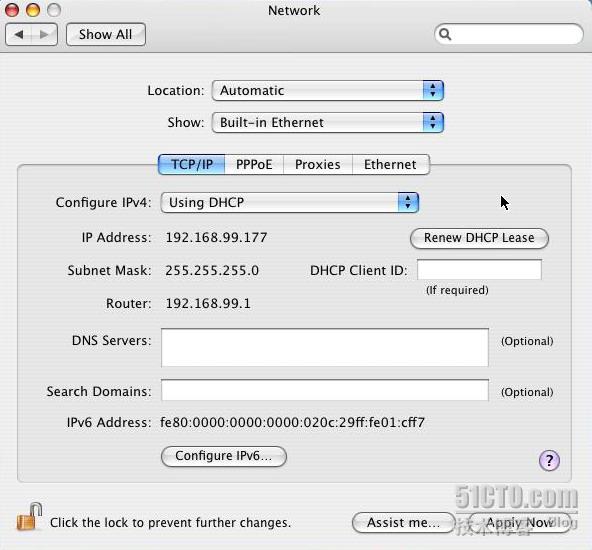
Task: Click the IP address 192.168.99.177
Action: tap(216, 237)
